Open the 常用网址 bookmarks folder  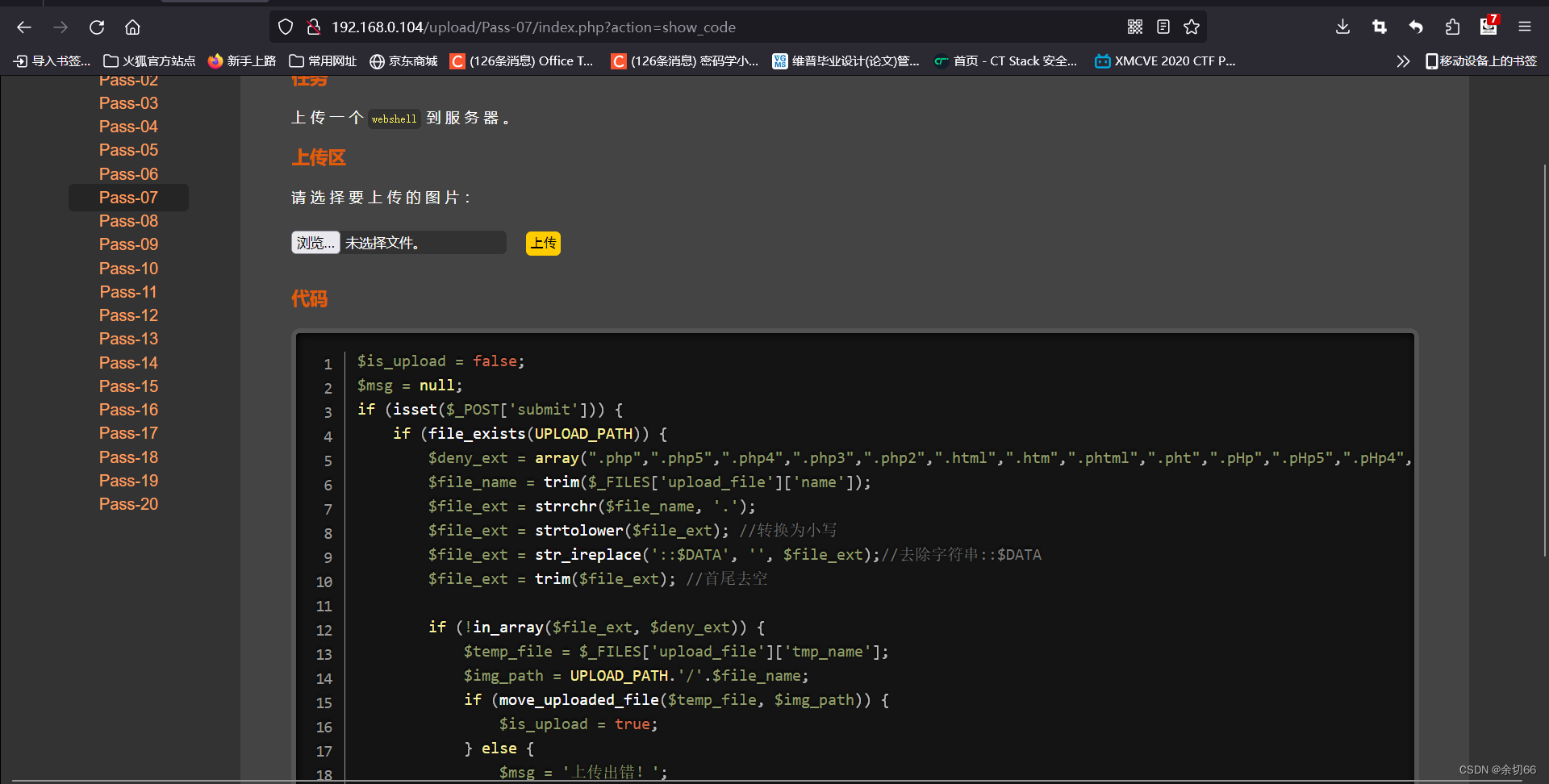pyautogui.click(x=322, y=60)
